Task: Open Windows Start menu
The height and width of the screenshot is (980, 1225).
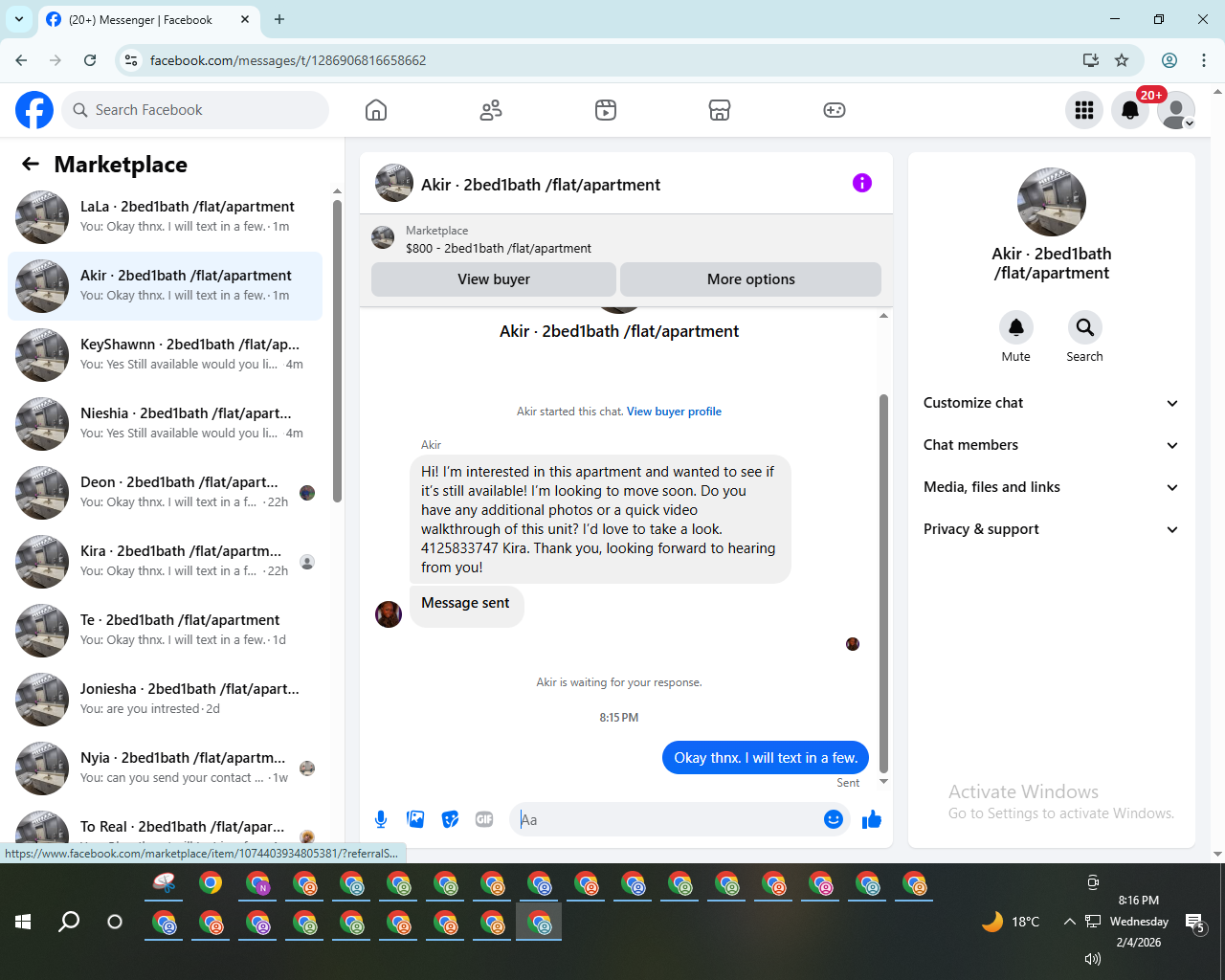Action: (x=23, y=922)
